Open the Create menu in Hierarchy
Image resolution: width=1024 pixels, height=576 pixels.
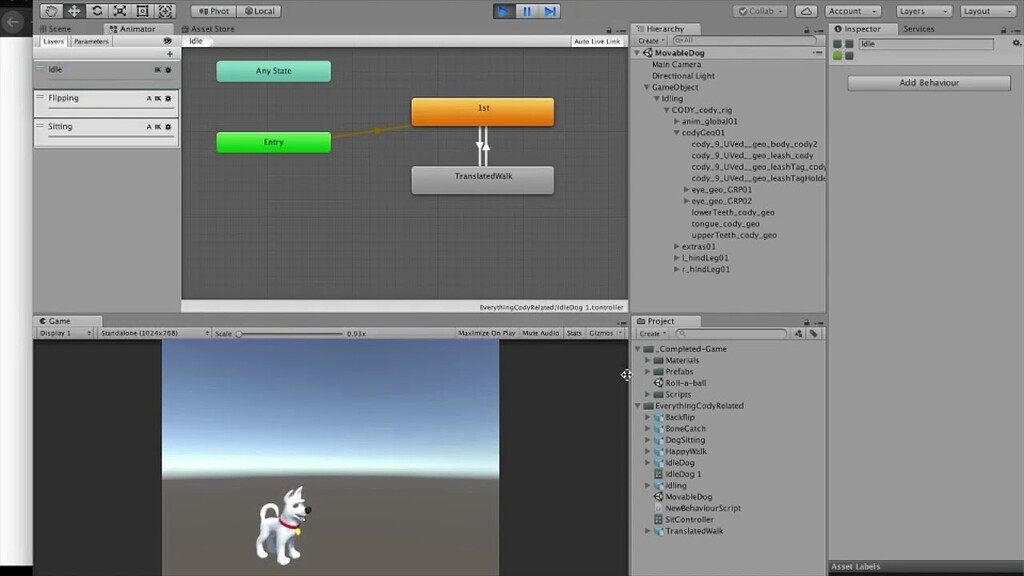tap(650, 40)
